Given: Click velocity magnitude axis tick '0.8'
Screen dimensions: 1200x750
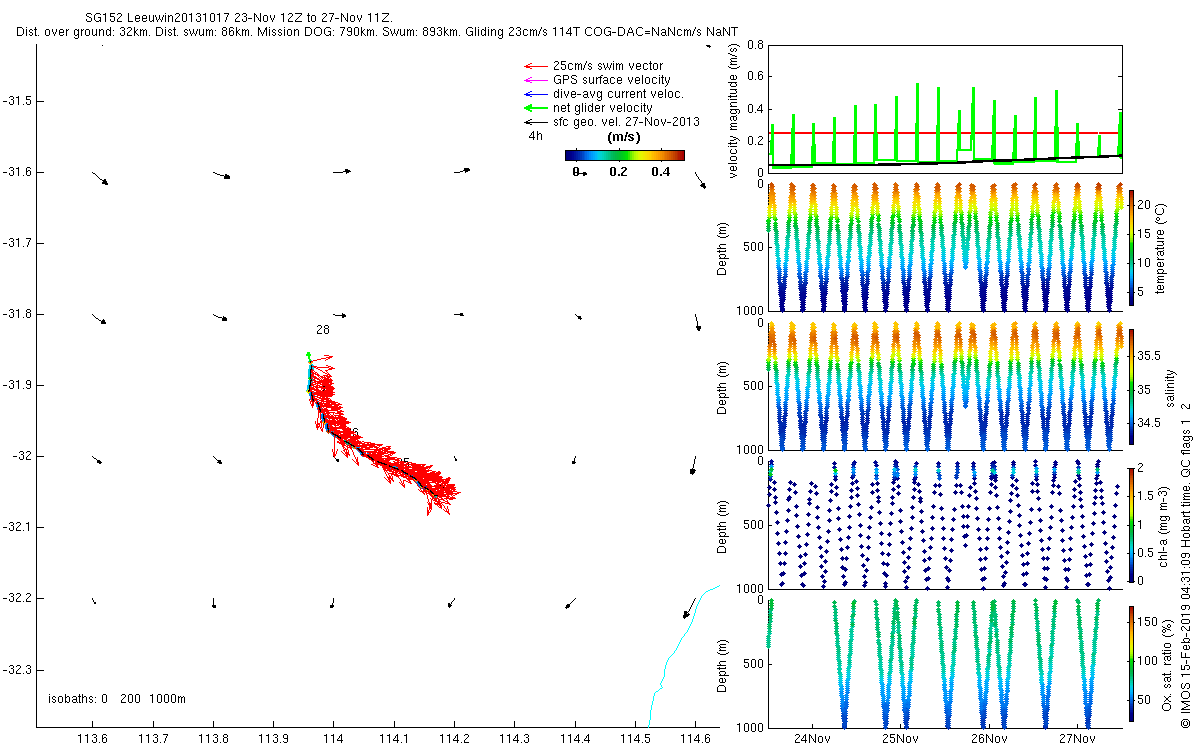Looking at the screenshot, I should 756,45.
